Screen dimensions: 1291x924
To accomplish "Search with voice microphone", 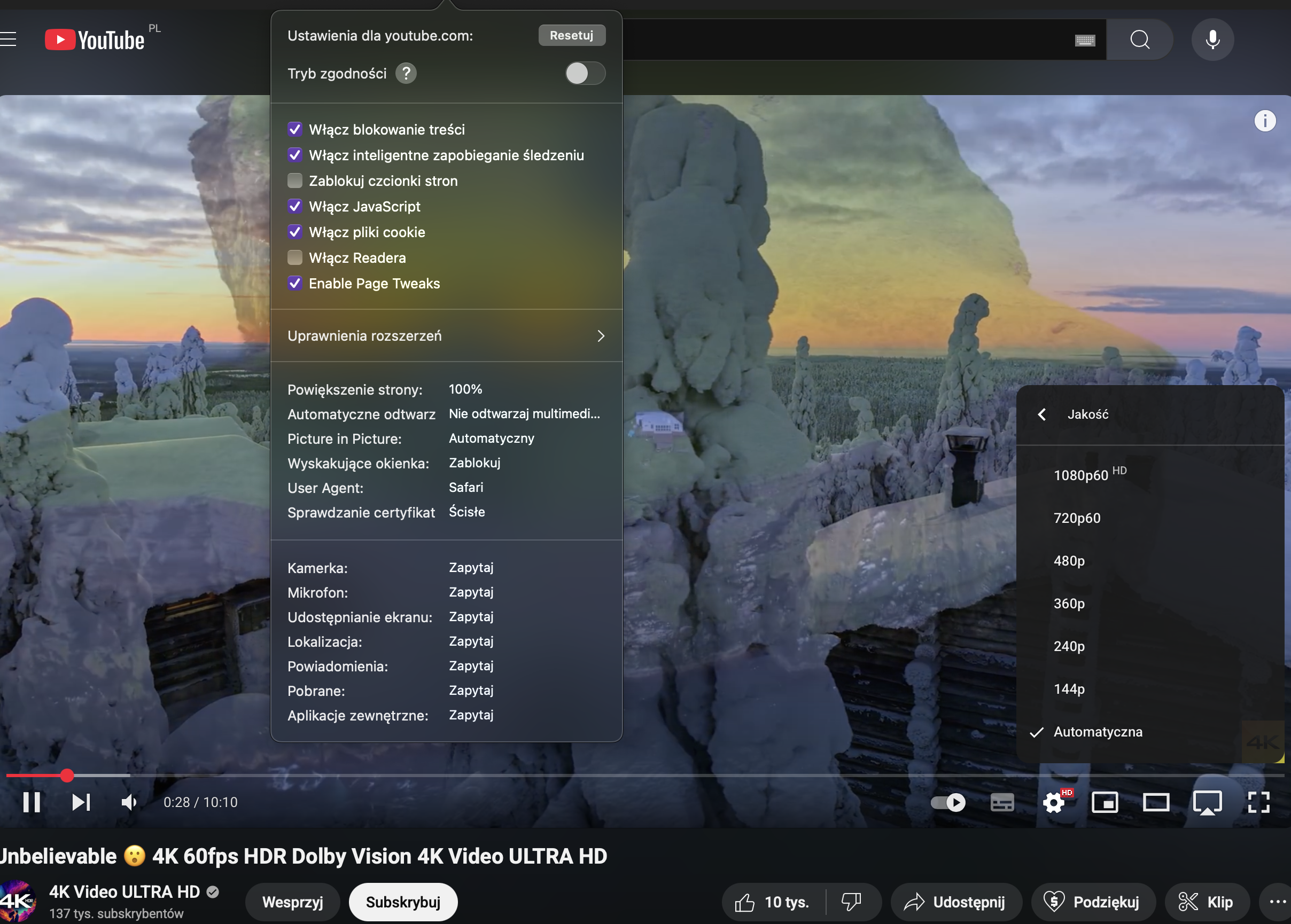I will 1212,40.
